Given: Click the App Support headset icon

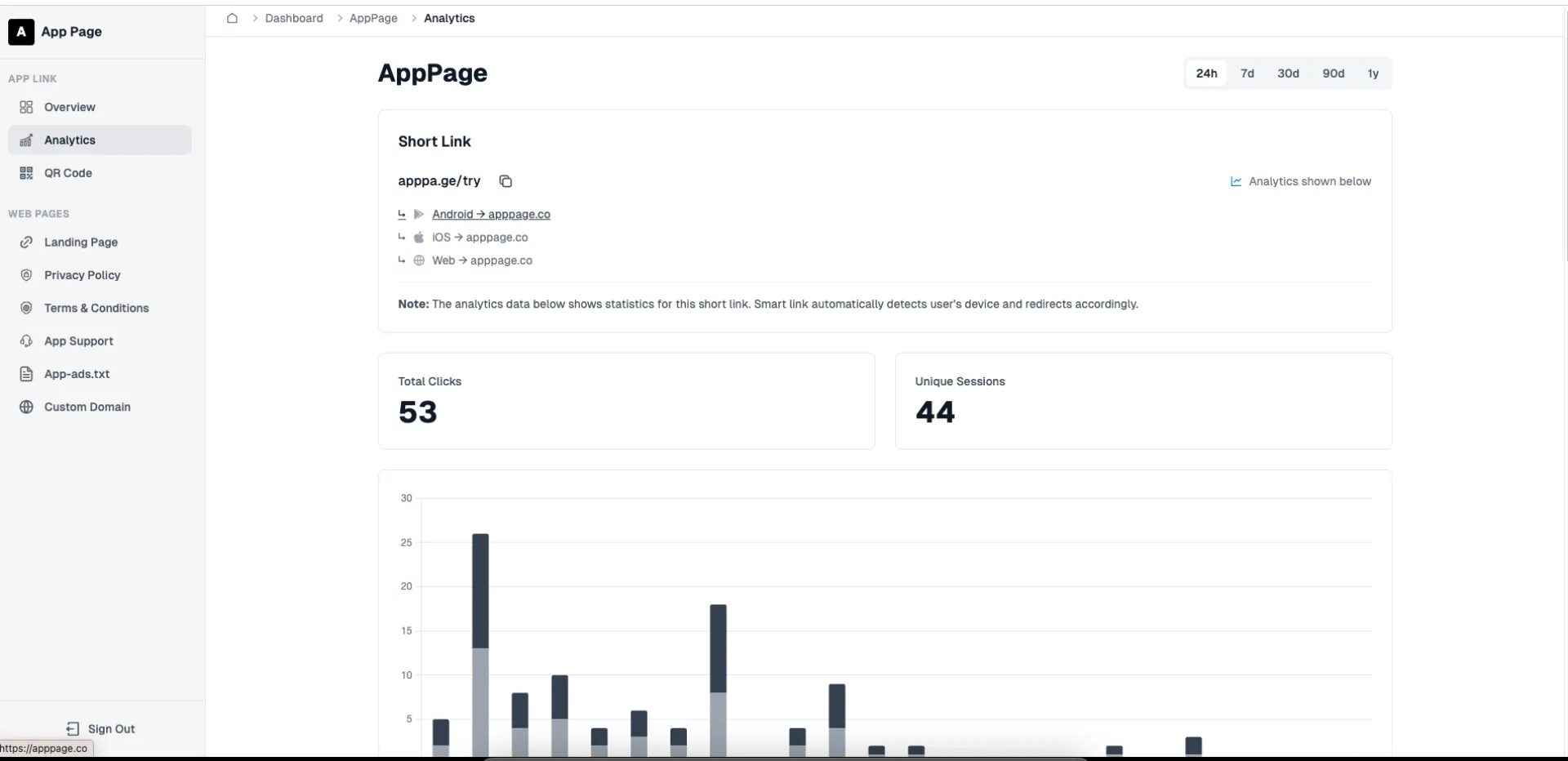Looking at the screenshot, I should click(26, 341).
